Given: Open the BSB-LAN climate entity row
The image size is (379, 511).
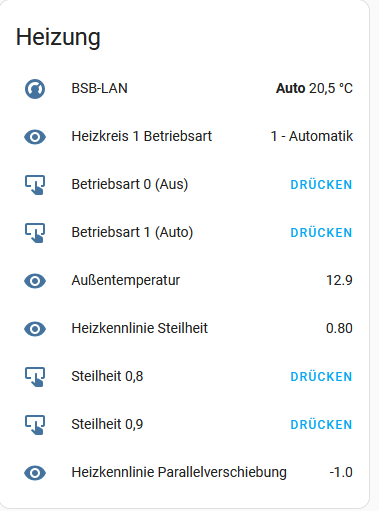Looking at the screenshot, I should pyautogui.click(x=184, y=89).
